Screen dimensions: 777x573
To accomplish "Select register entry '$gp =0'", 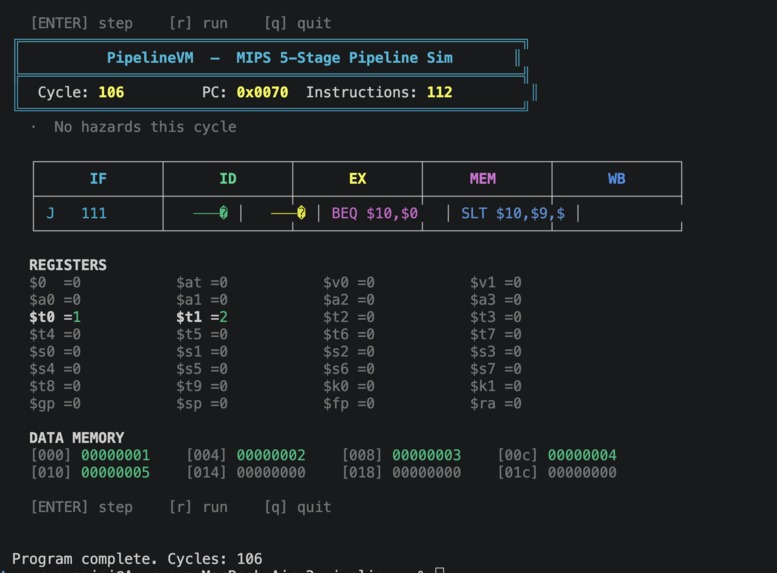I will point(55,404).
